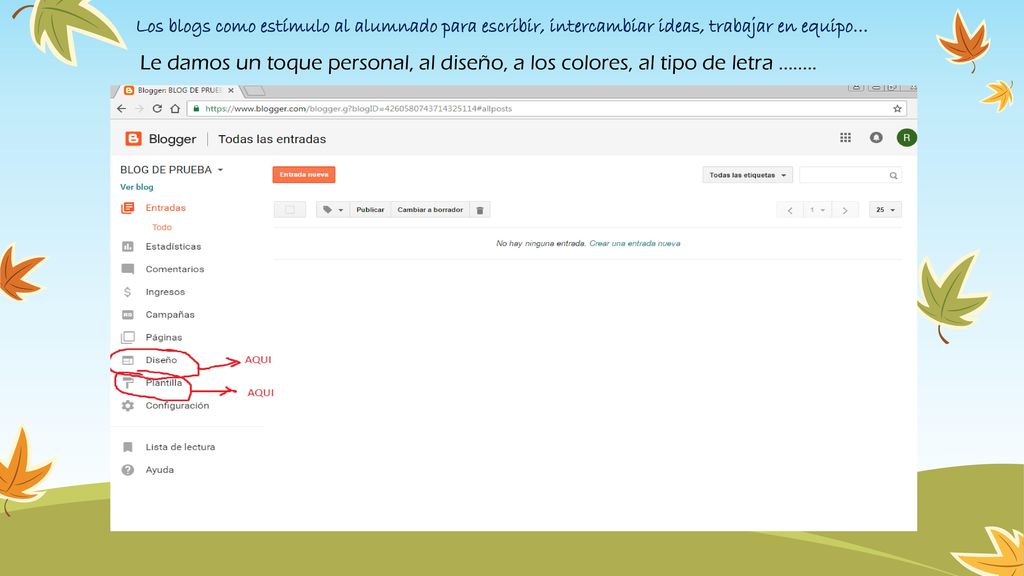Image resolution: width=1024 pixels, height=576 pixels.
Task: Open the page number 1 dropdown
Action: [x=817, y=210]
